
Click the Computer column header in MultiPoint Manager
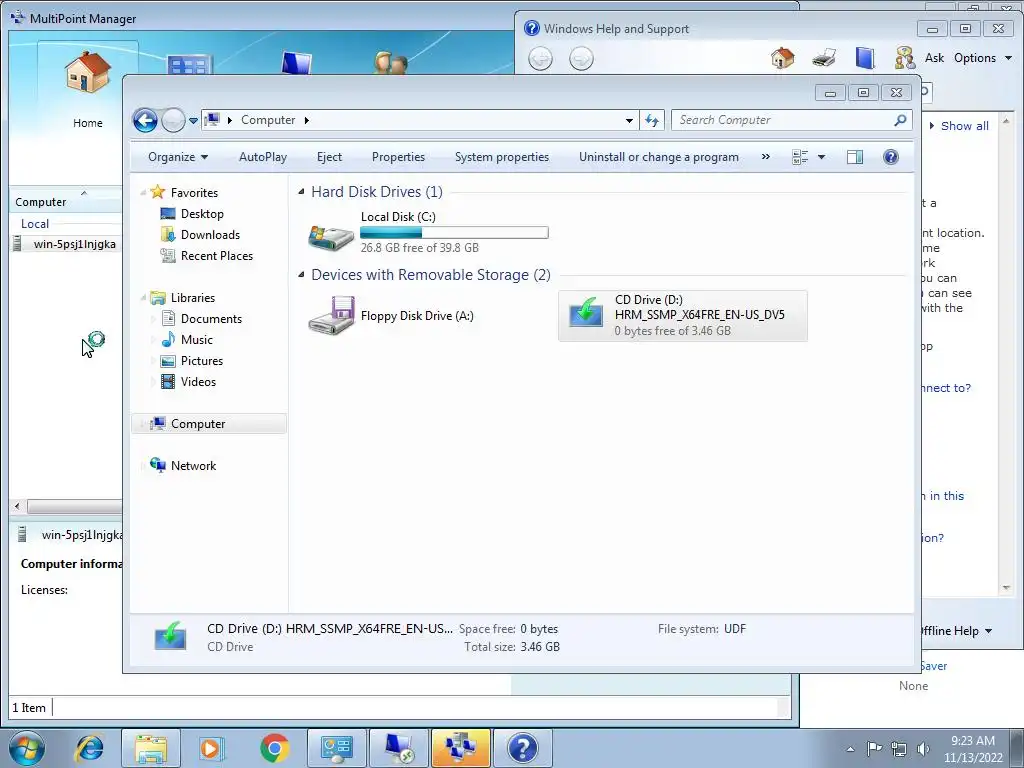coord(40,202)
